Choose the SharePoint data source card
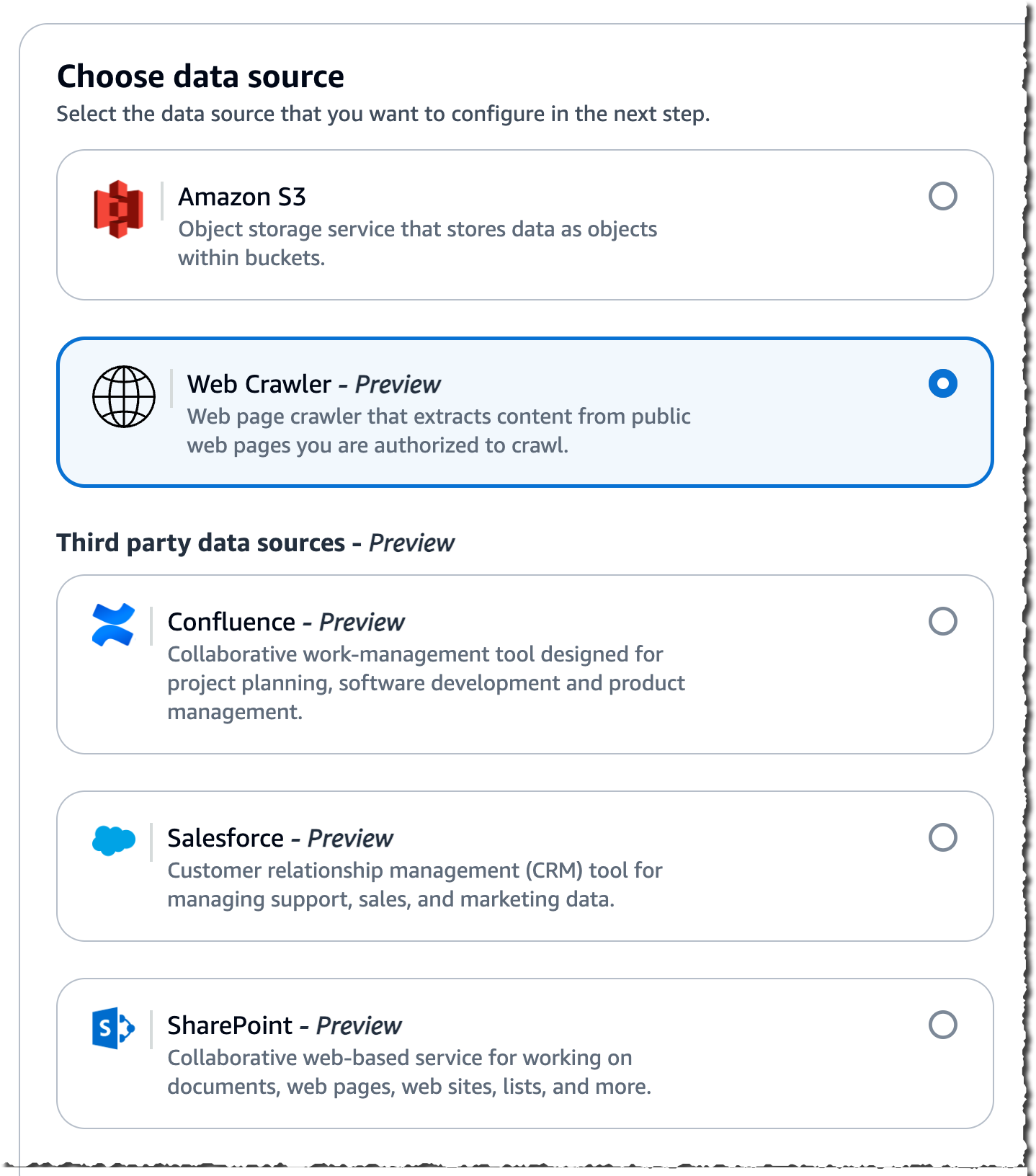 pos(524,1056)
